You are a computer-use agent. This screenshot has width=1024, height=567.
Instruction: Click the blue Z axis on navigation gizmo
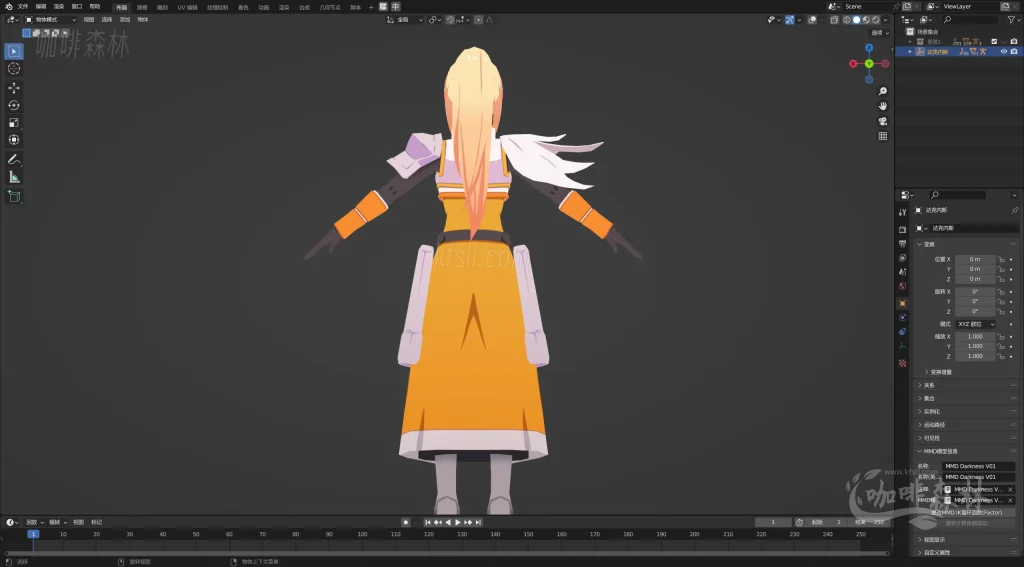869,48
